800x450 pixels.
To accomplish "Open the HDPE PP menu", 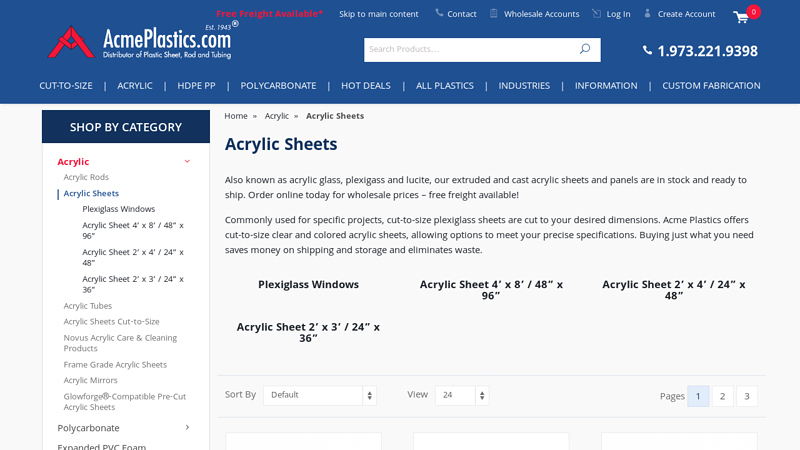I will [x=196, y=86].
